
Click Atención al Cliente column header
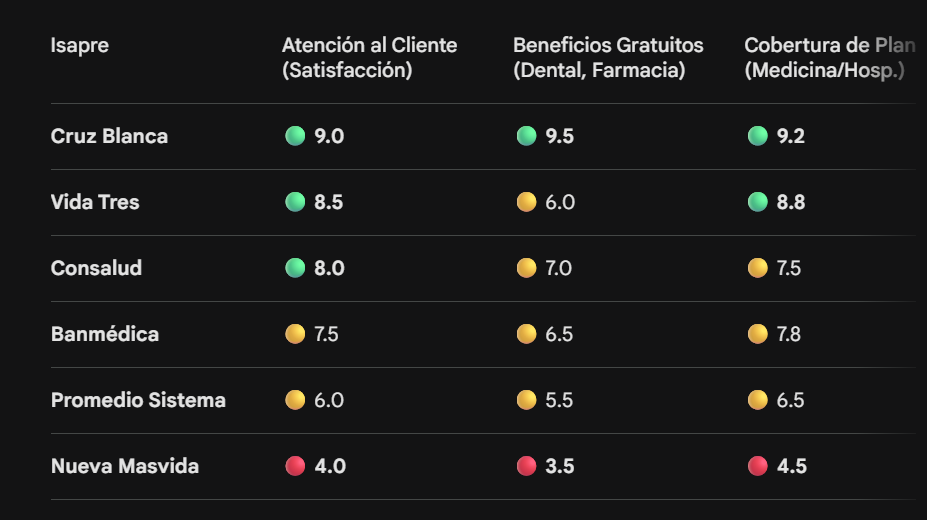(369, 58)
